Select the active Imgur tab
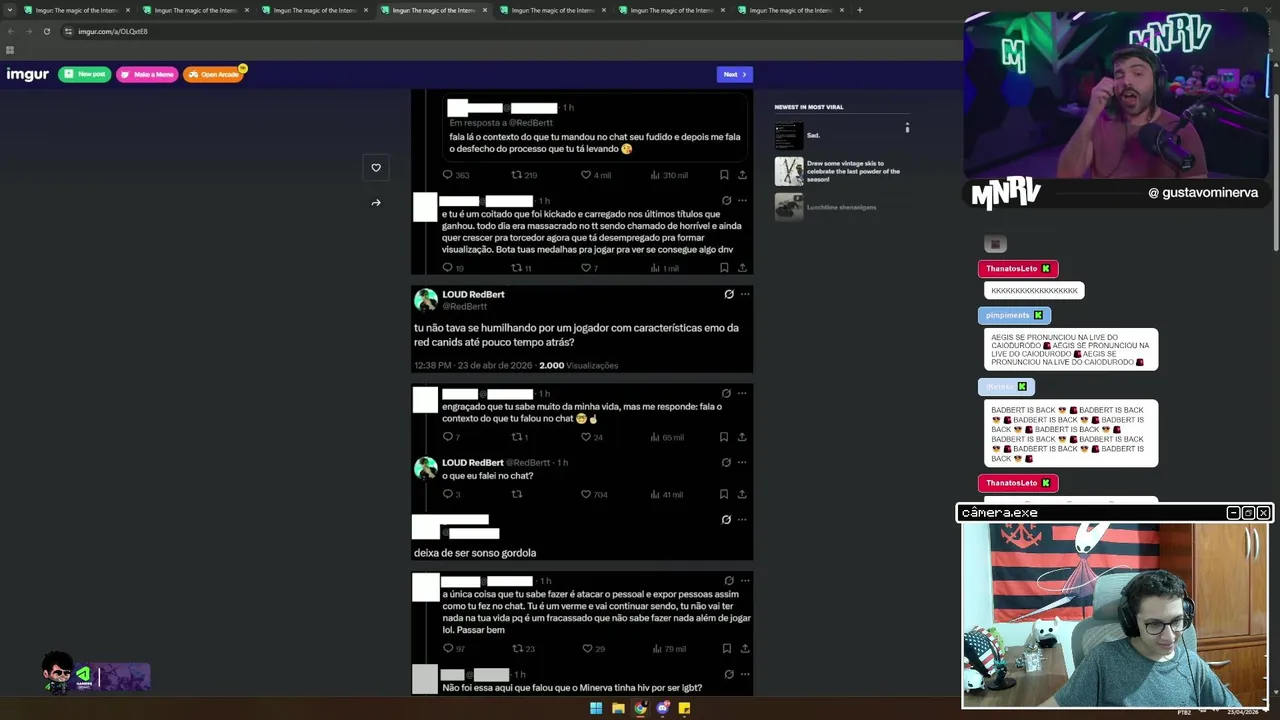 click(435, 10)
